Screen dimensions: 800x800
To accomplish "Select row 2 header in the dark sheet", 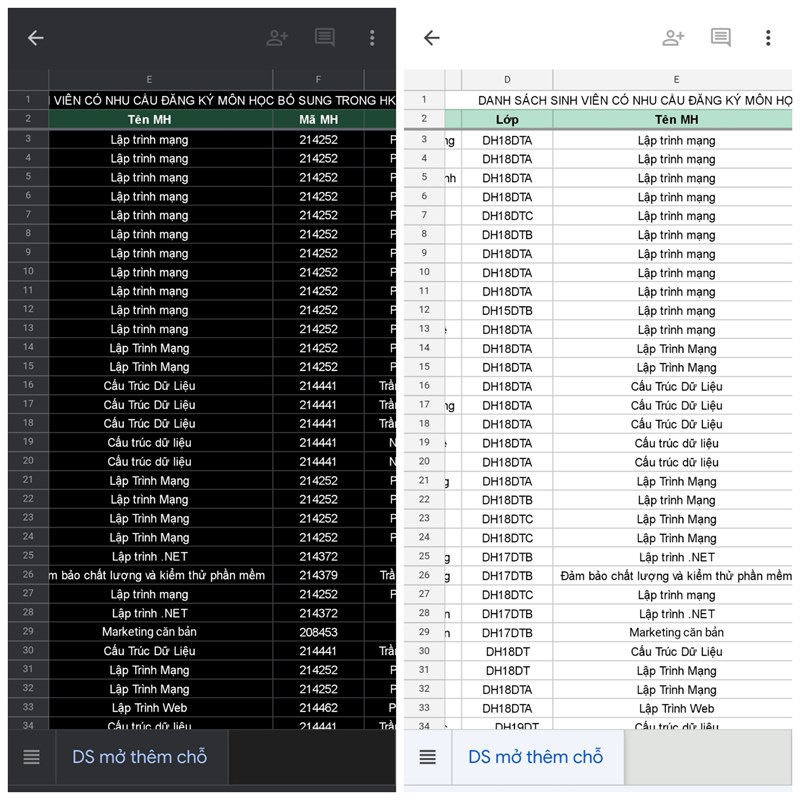I will click(27, 120).
